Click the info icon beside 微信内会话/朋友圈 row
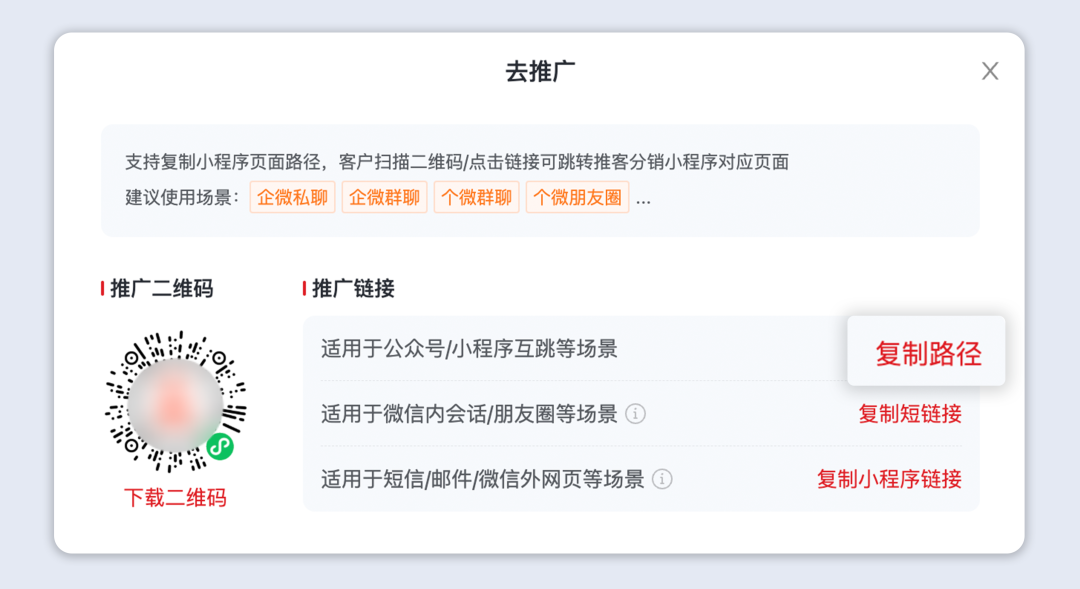1080x589 pixels. [636, 414]
